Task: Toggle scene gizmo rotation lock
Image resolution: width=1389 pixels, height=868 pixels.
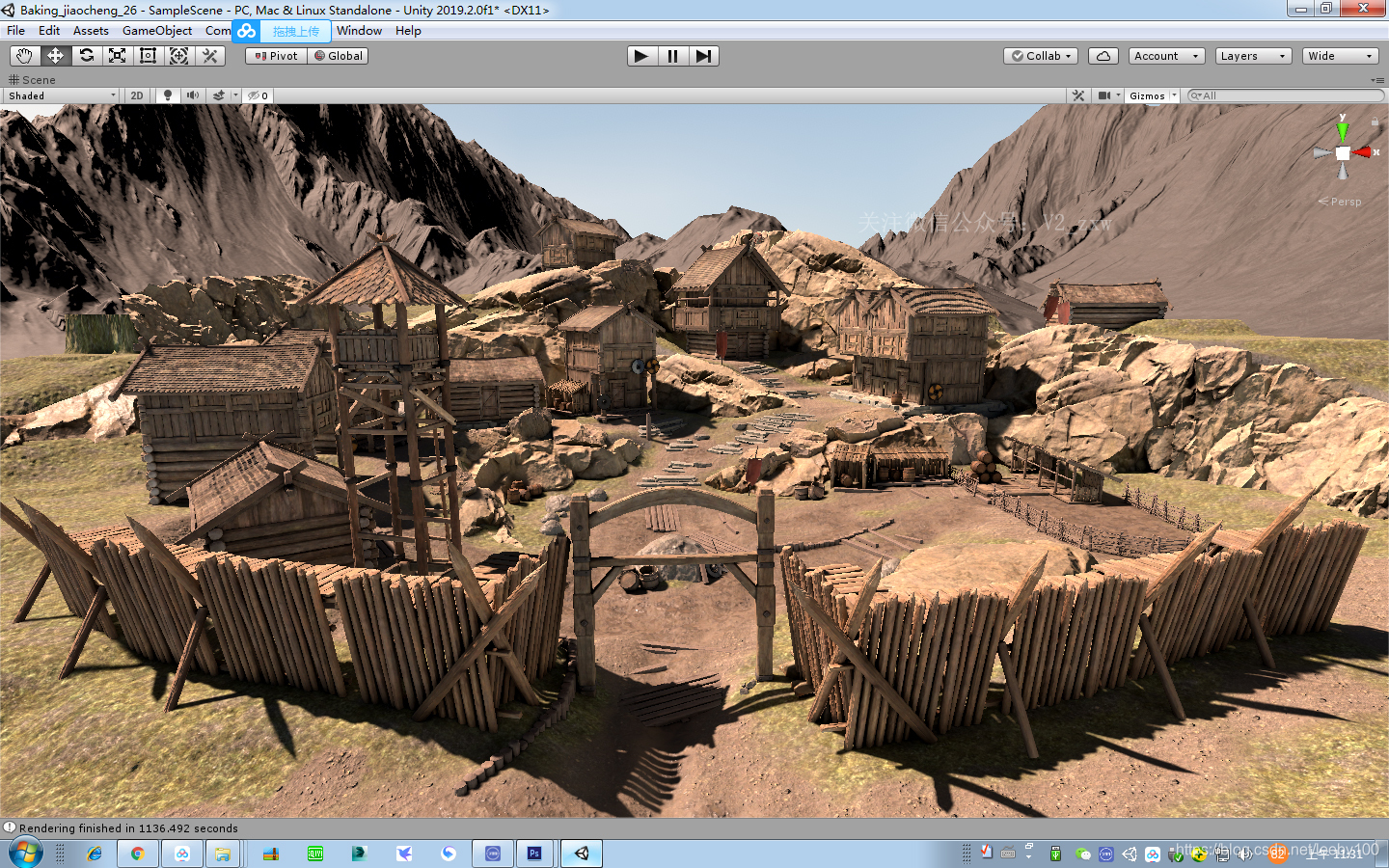Action: tap(1375, 122)
